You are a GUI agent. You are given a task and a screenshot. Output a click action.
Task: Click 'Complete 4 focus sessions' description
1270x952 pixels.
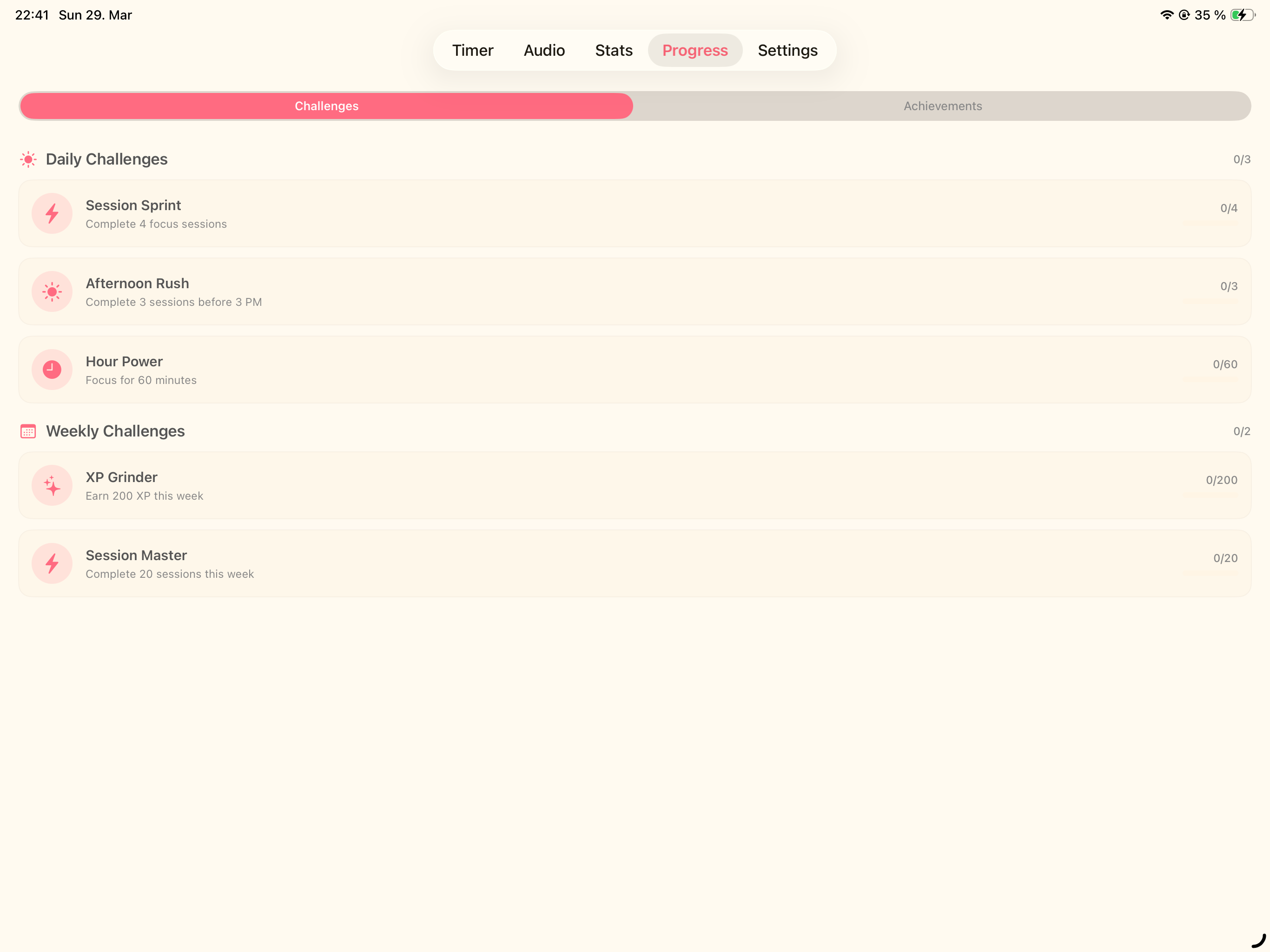156,224
